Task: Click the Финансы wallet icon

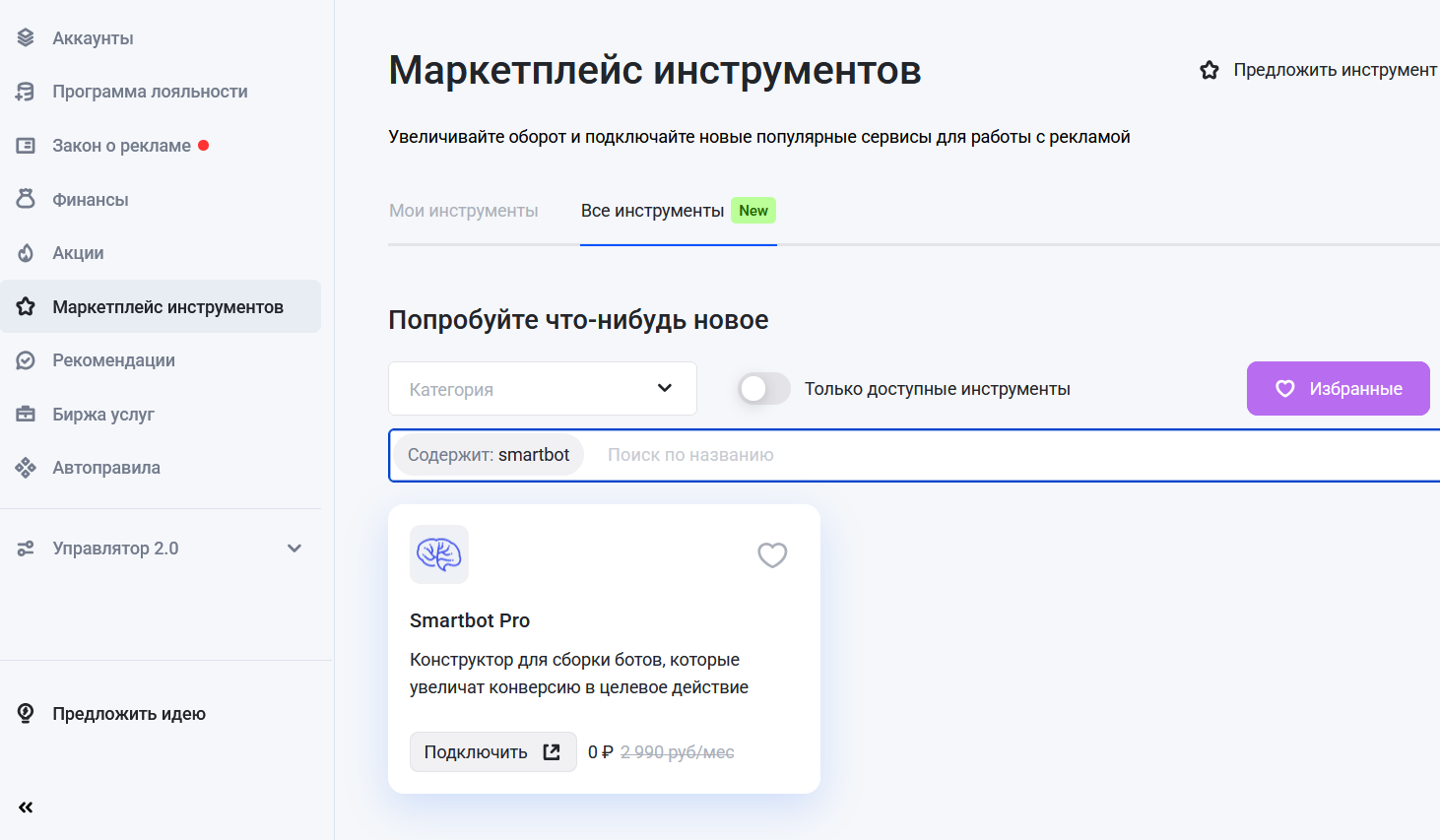Action: [26, 199]
